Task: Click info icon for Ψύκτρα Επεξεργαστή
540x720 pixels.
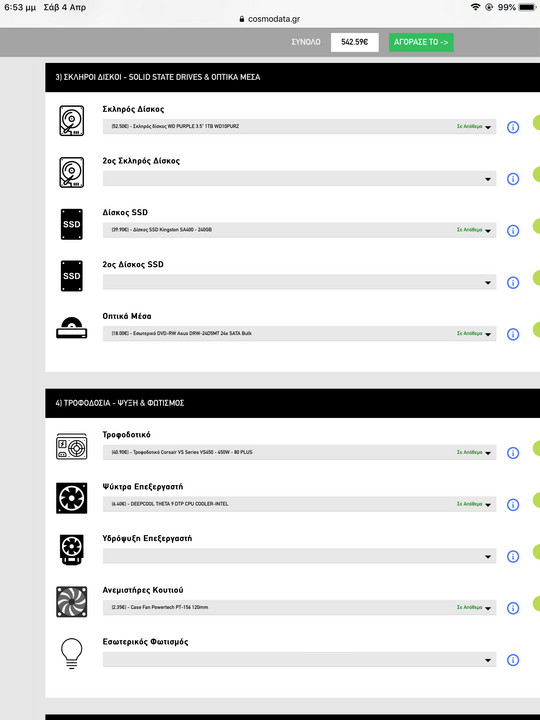Action: pos(513,505)
